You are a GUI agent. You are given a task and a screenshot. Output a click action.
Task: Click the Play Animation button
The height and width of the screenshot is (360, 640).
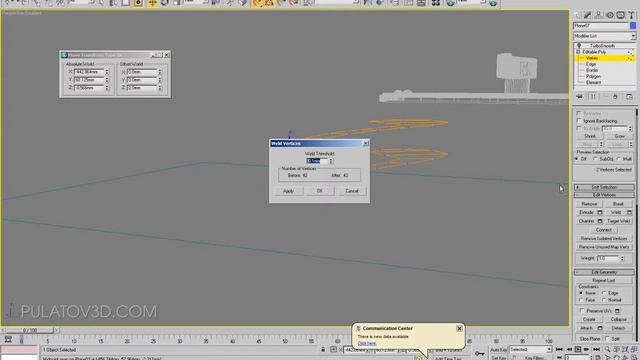tap(578, 350)
